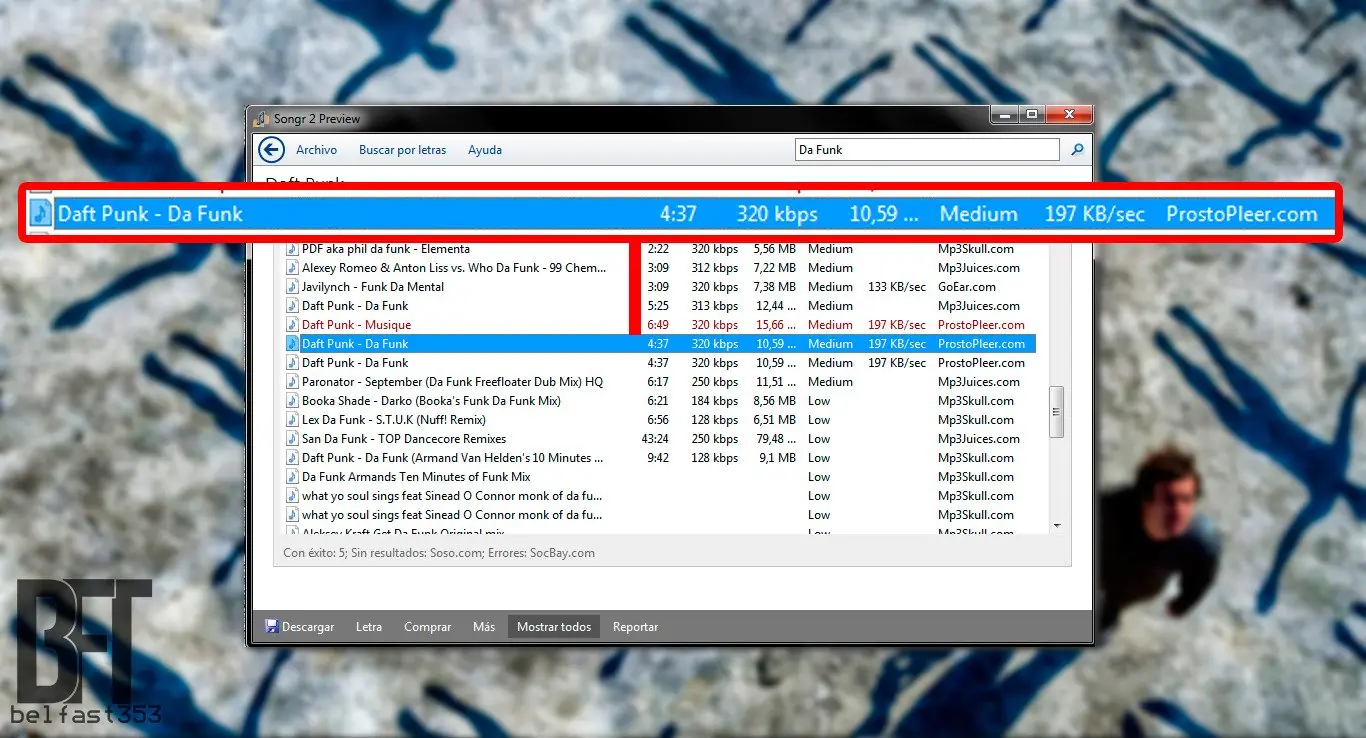Select the red Daft Punk - Musique title
Viewport: 1366px width, 738px height.
[x=356, y=325]
